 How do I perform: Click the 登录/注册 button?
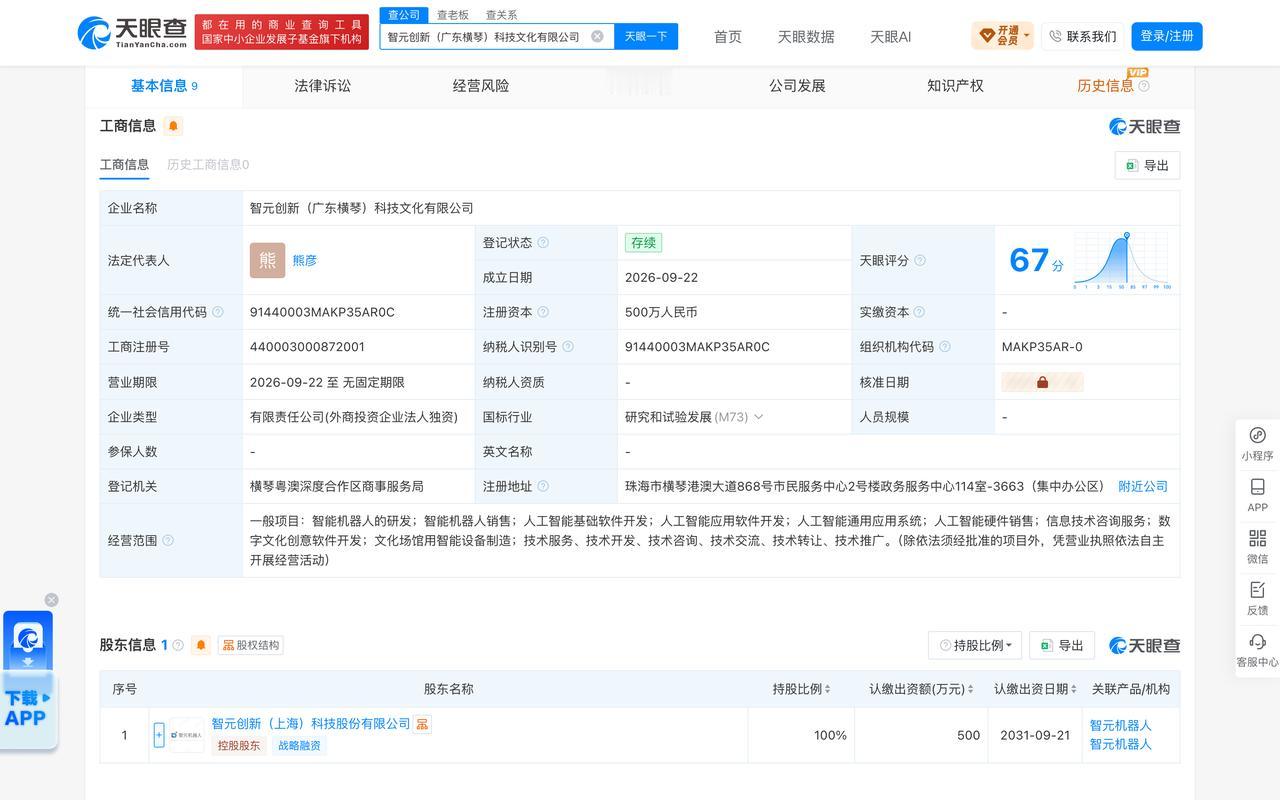coord(1167,36)
